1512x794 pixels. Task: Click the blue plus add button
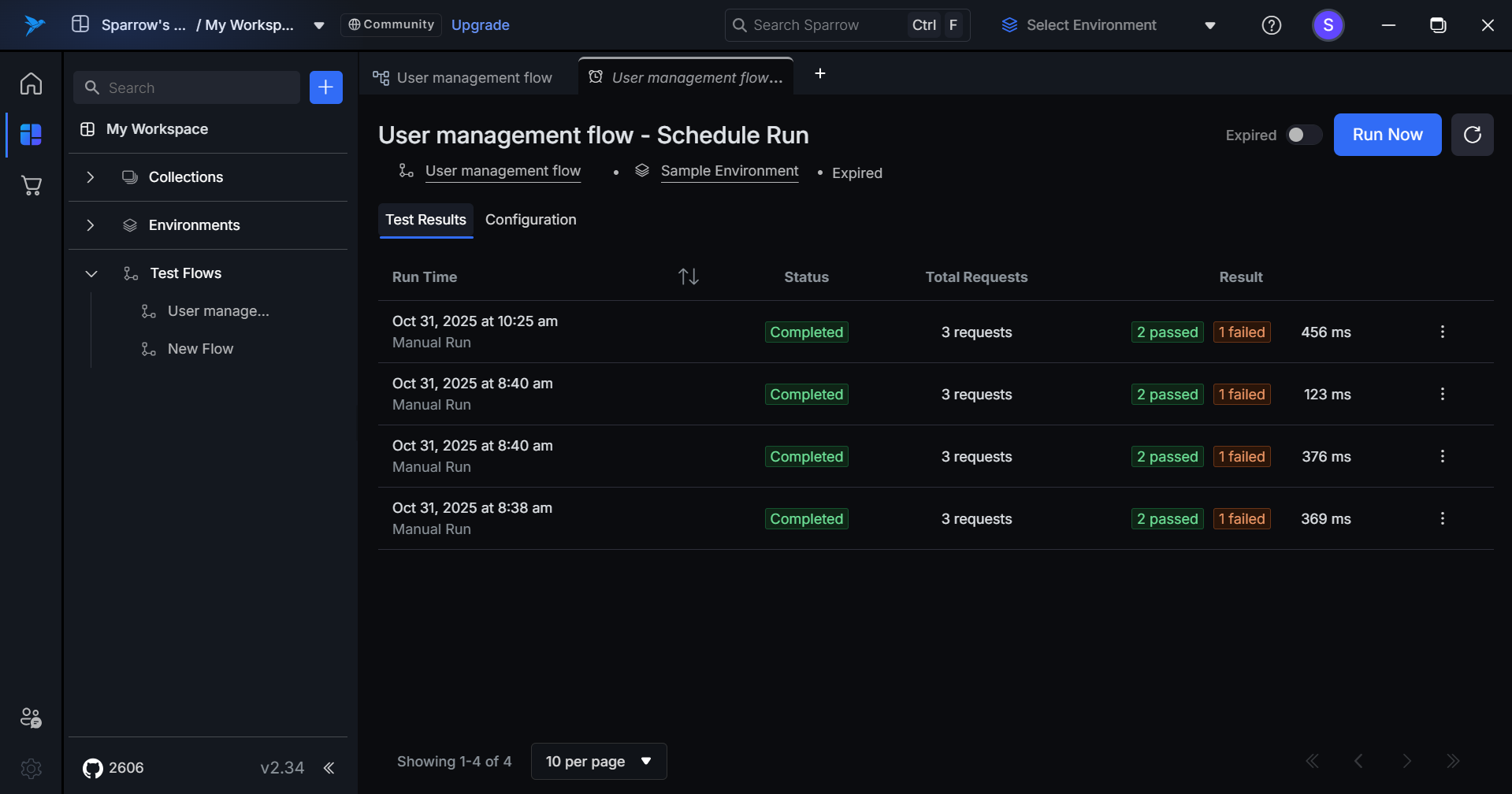tap(325, 87)
